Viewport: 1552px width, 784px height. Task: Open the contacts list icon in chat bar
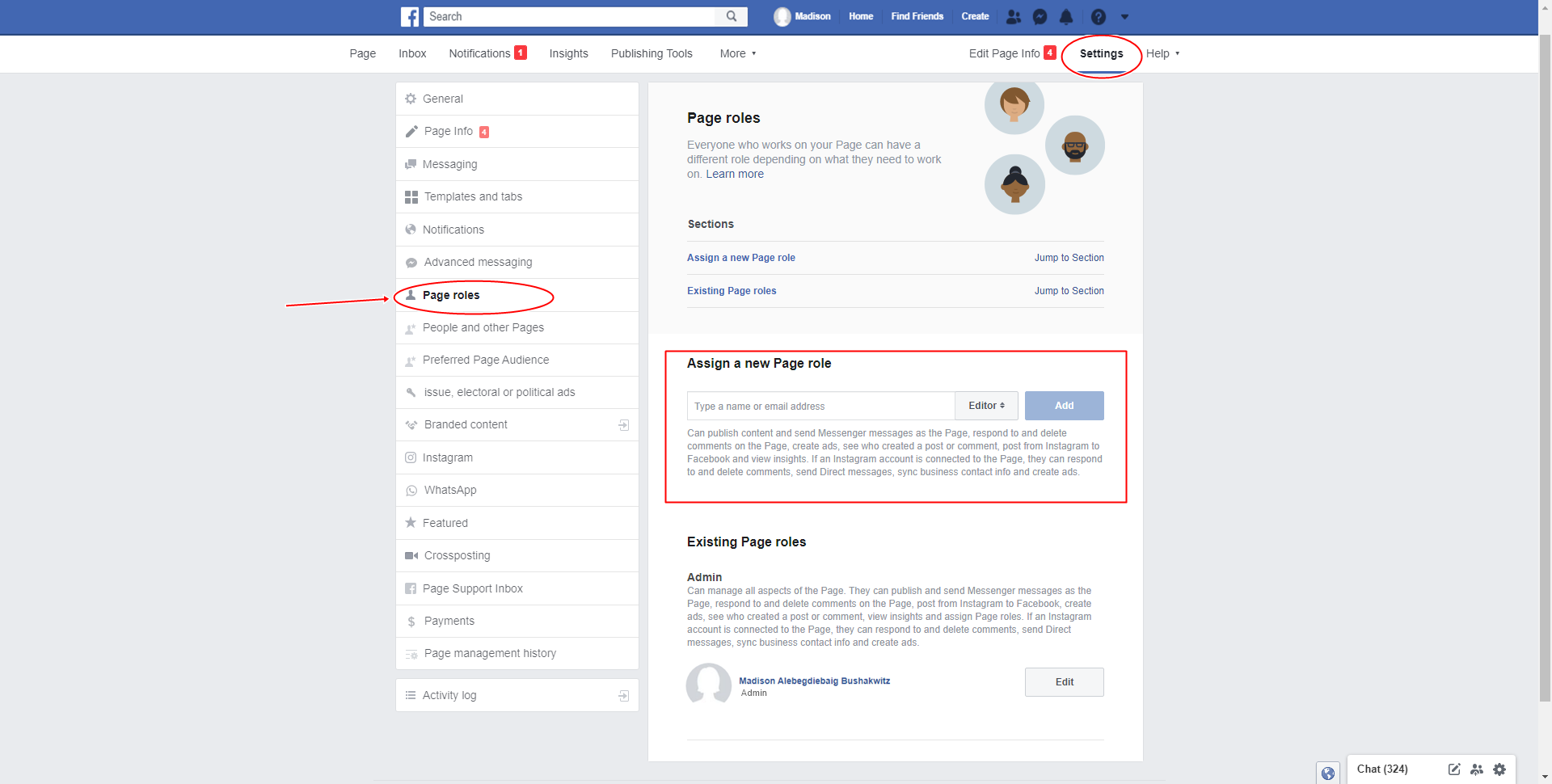[1477, 769]
